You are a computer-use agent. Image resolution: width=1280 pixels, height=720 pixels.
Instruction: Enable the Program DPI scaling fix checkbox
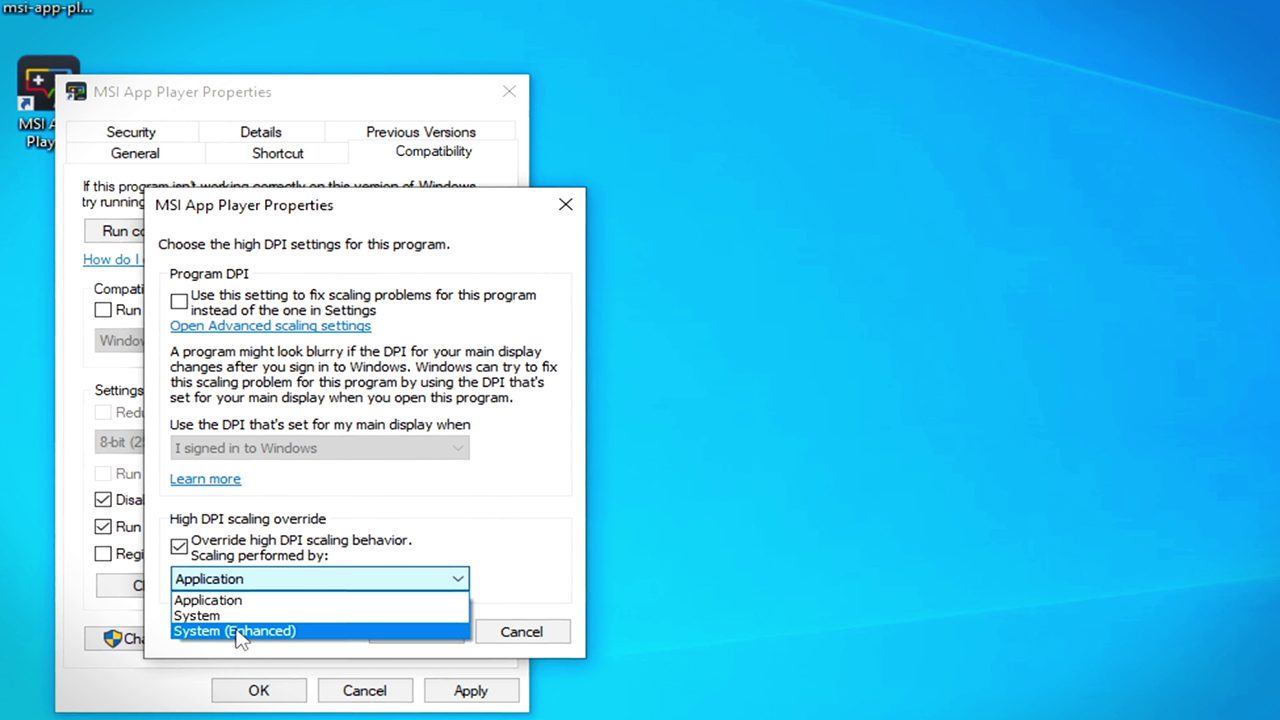(179, 301)
